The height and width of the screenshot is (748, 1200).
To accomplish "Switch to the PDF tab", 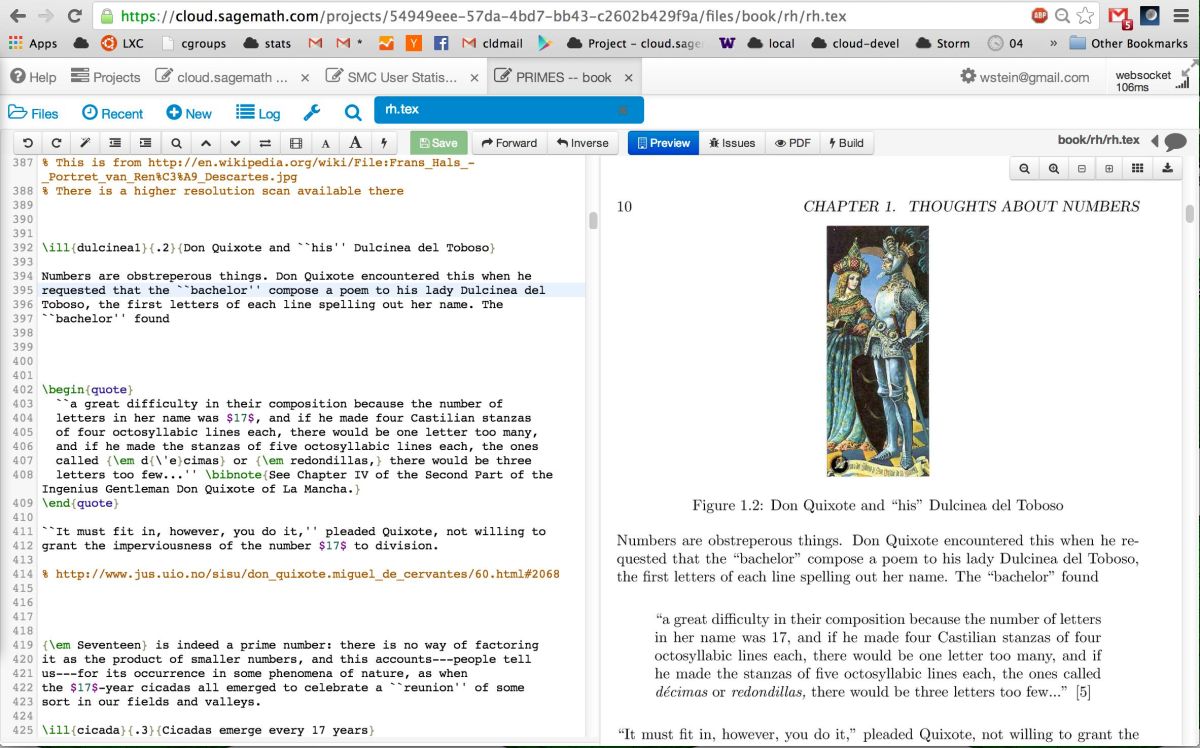I will 792,143.
